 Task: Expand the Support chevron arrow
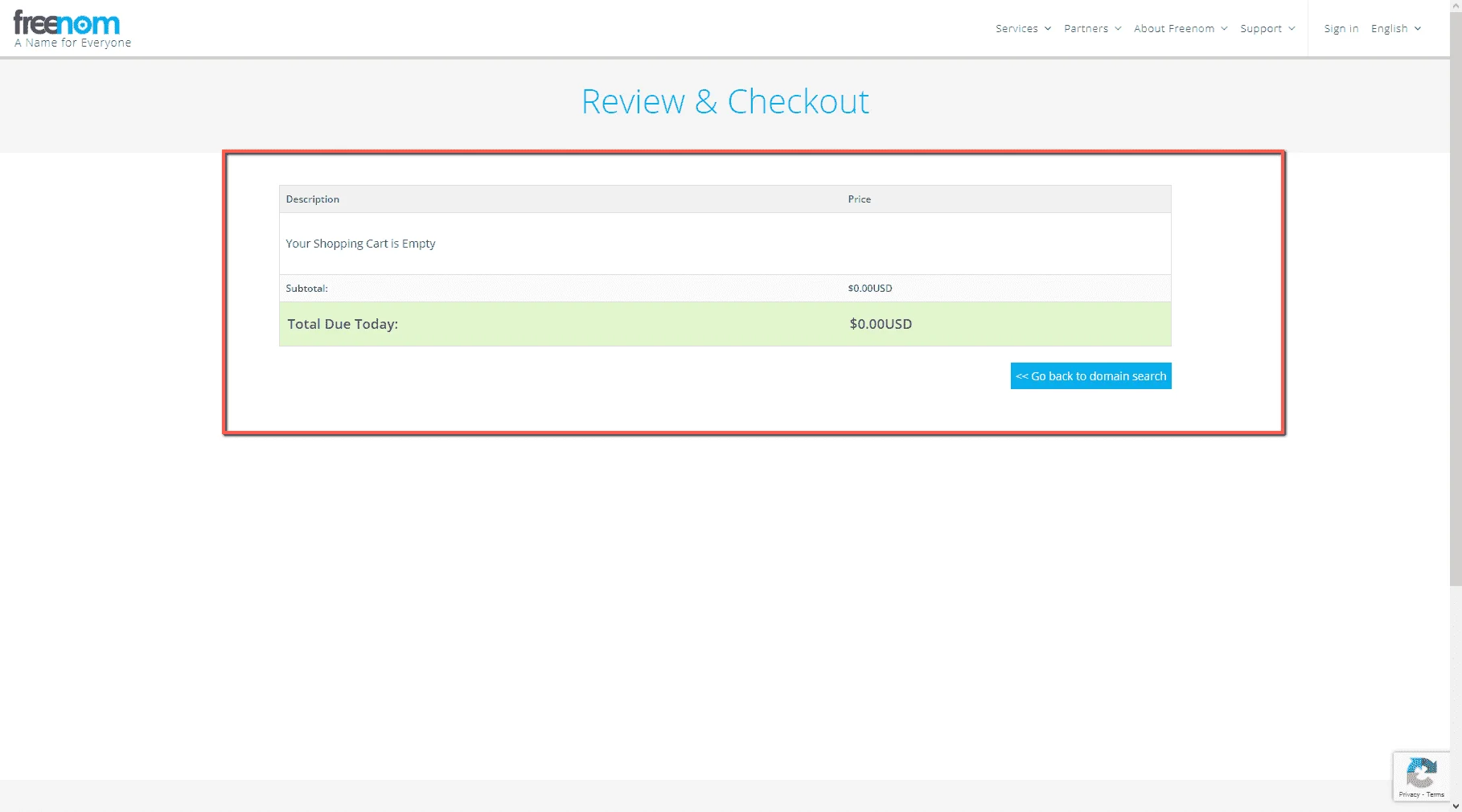point(1292,28)
